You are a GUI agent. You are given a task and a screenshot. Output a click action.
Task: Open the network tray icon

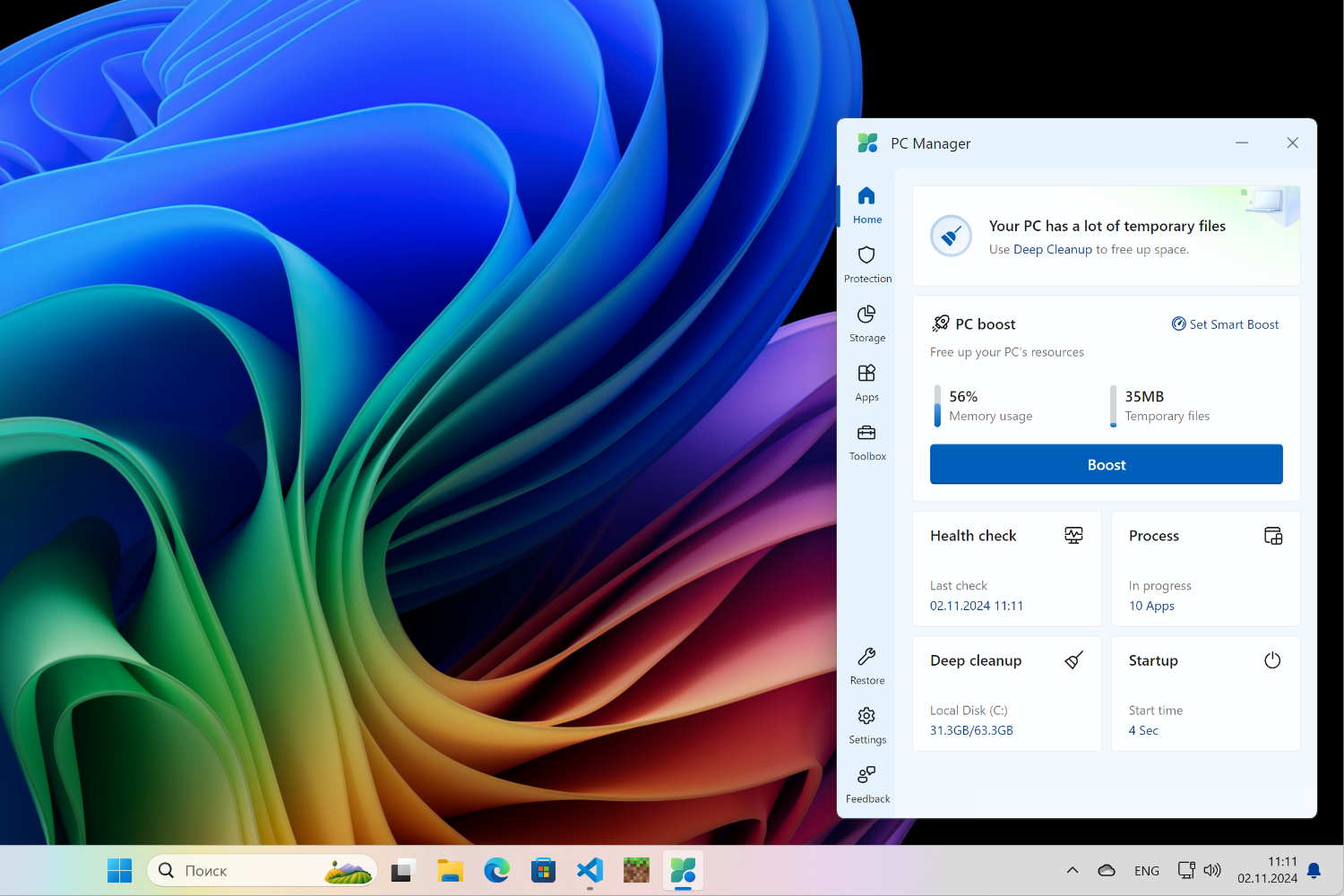(x=1186, y=870)
